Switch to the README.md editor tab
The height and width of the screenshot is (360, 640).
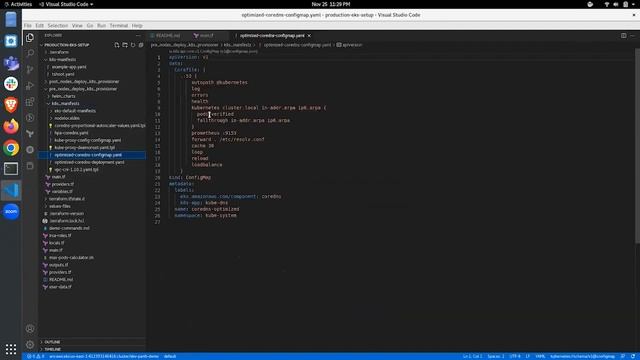pyautogui.click(x=168, y=36)
